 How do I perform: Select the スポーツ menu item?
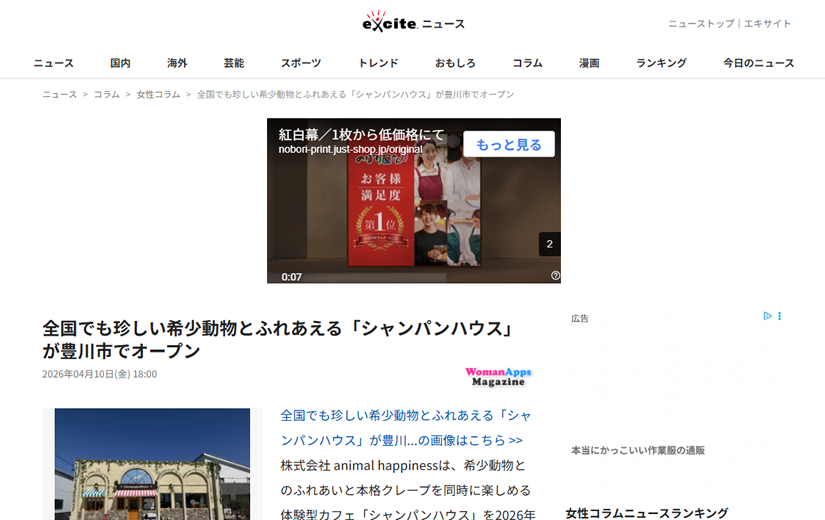tap(300, 63)
